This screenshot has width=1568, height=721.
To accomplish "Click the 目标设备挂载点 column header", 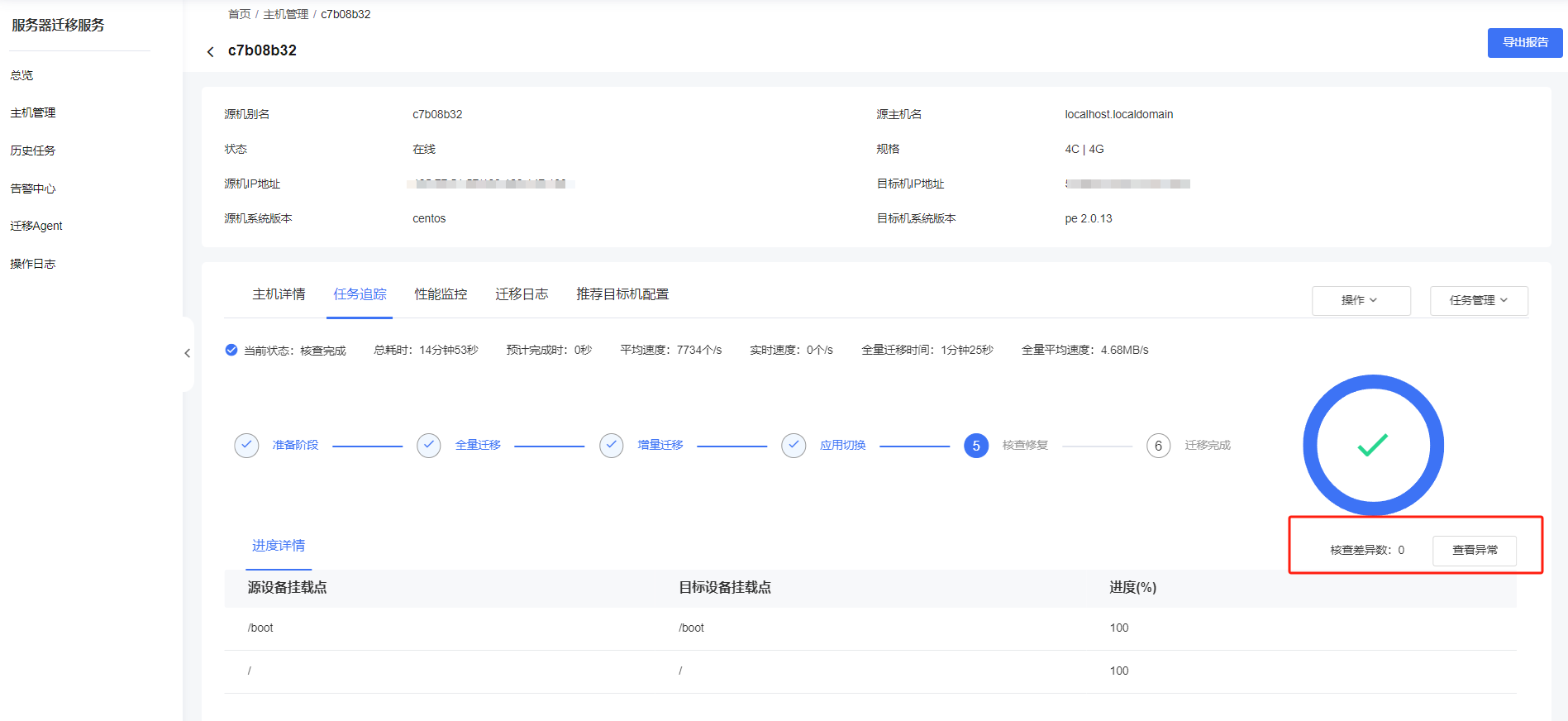I will tap(725, 587).
